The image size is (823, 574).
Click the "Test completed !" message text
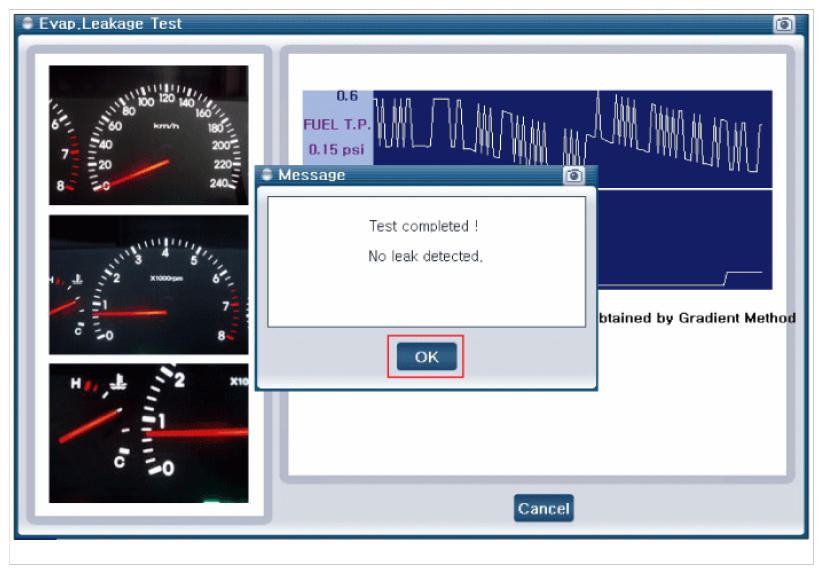tap(423, 226)
